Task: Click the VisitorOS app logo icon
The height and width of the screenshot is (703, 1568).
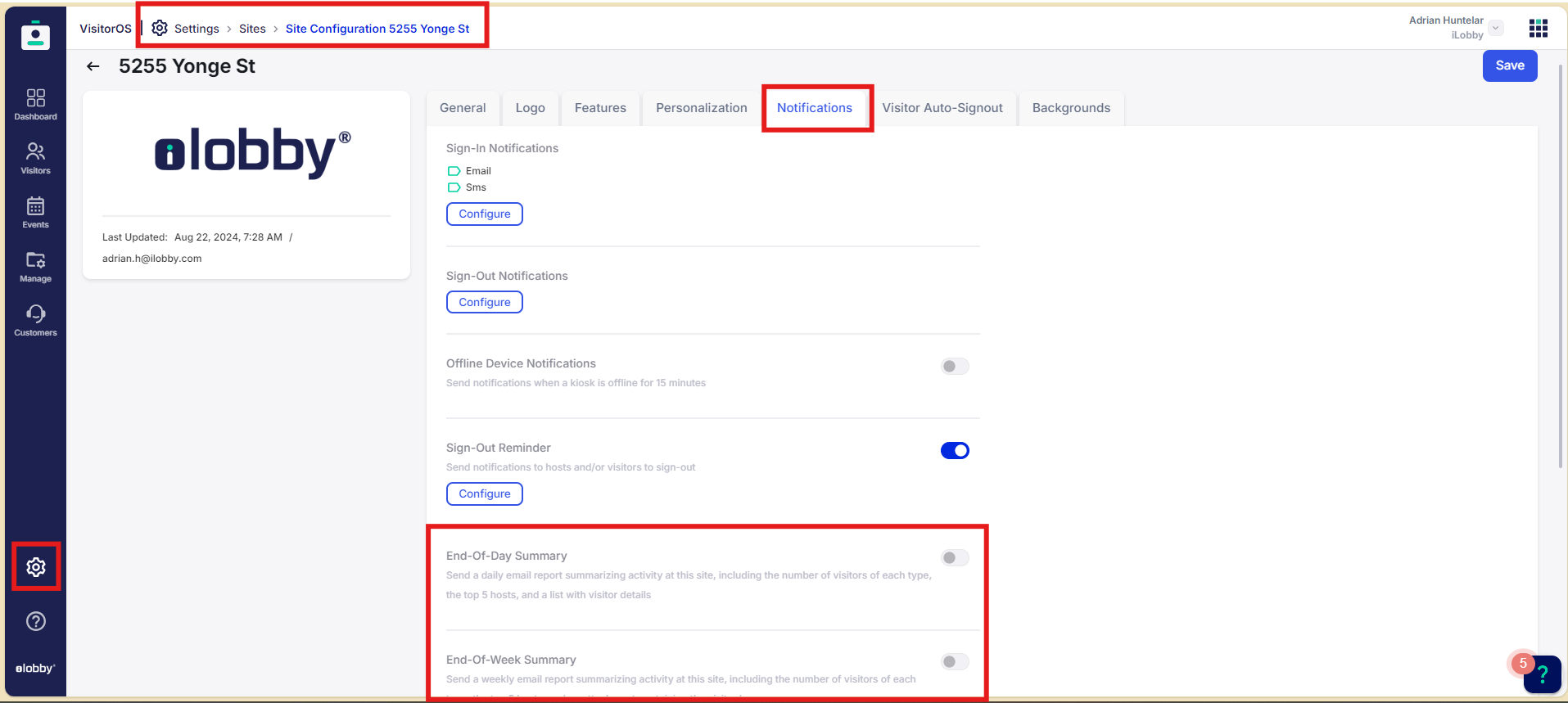Action: [35, 35]
